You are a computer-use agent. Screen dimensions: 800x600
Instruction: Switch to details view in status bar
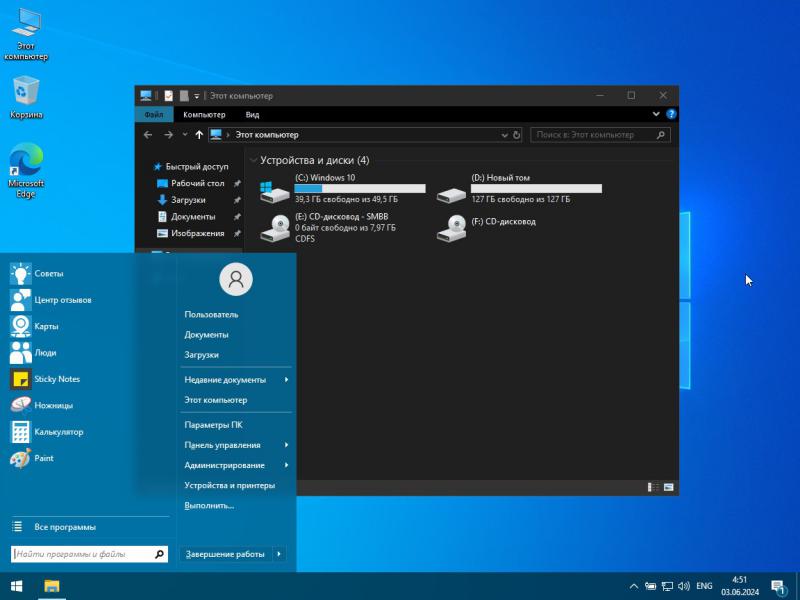coord(653,487)
